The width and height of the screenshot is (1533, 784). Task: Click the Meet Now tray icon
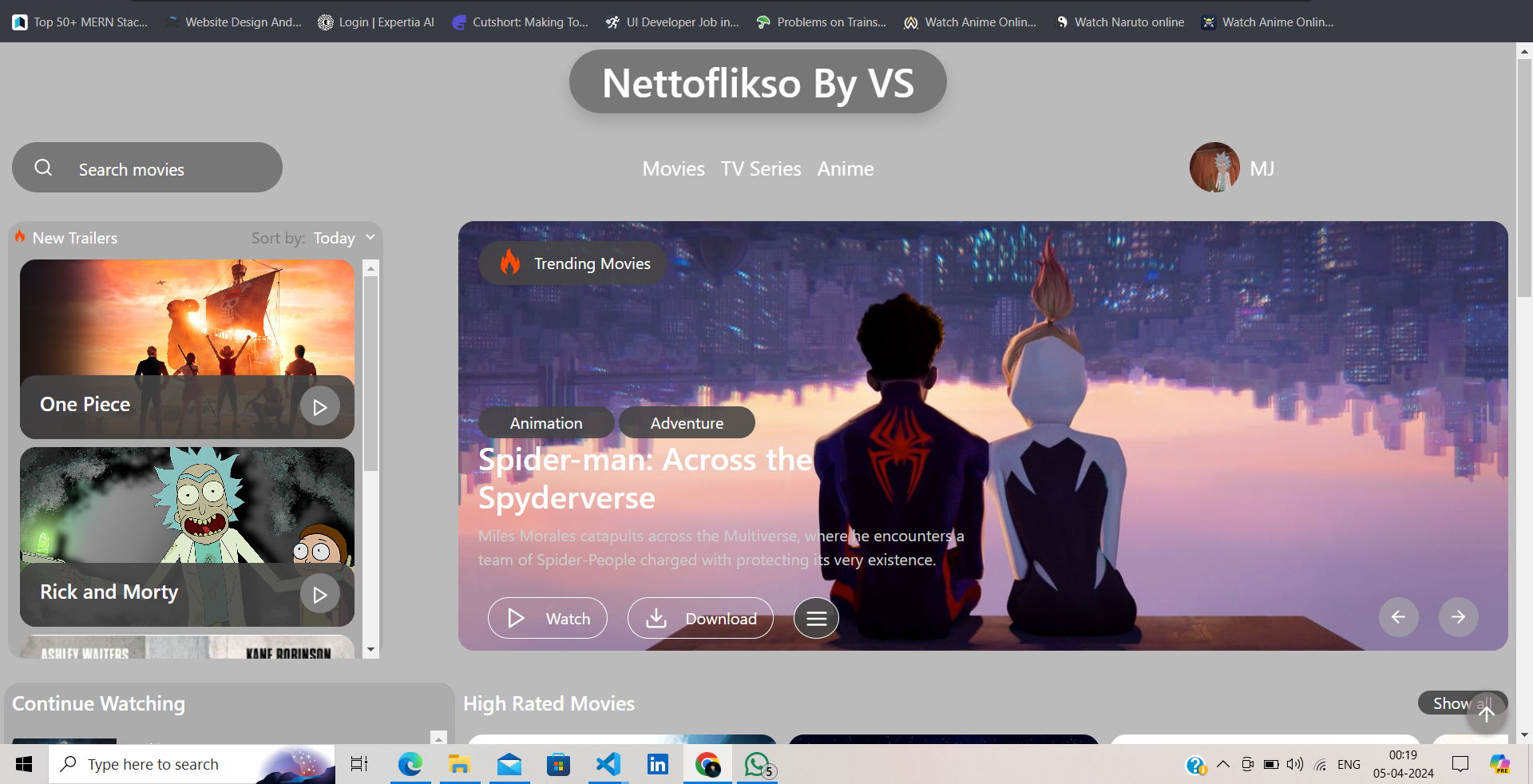coord(1247,764)
